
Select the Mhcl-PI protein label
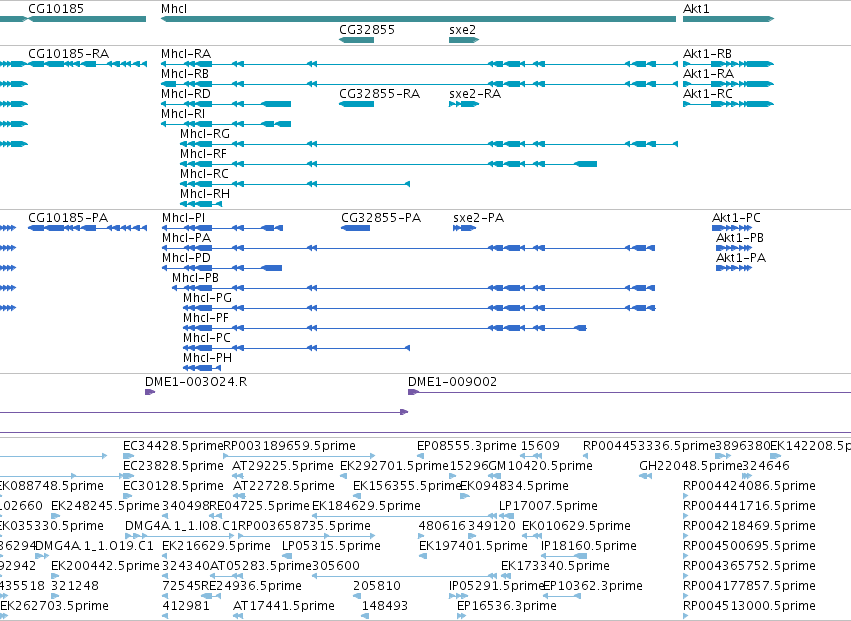183,218
